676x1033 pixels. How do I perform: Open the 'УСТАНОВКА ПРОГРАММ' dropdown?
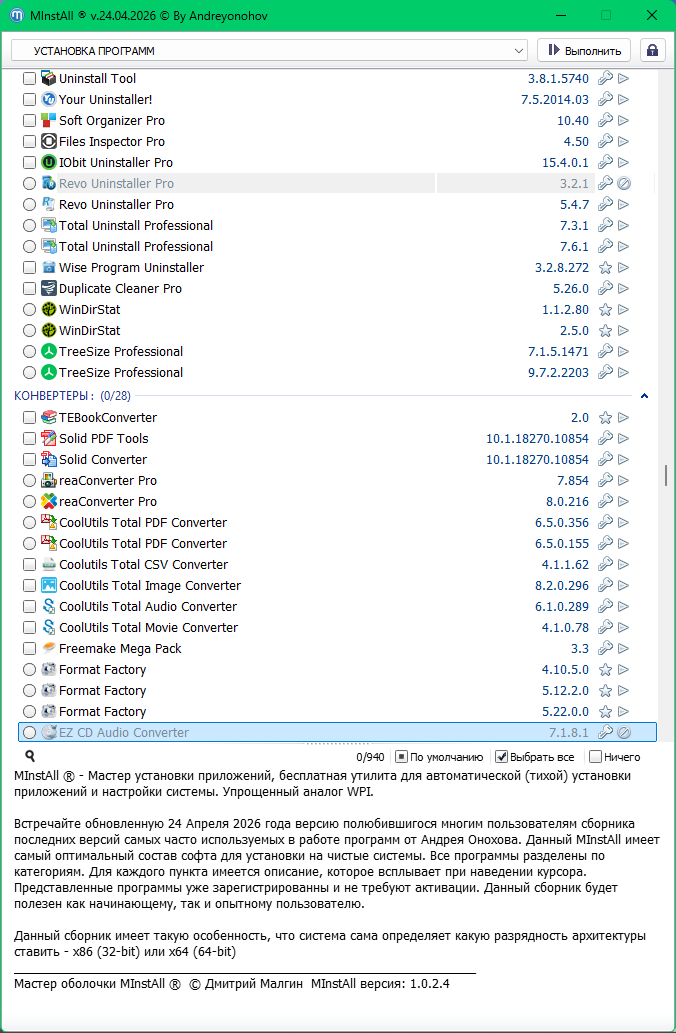269,50
